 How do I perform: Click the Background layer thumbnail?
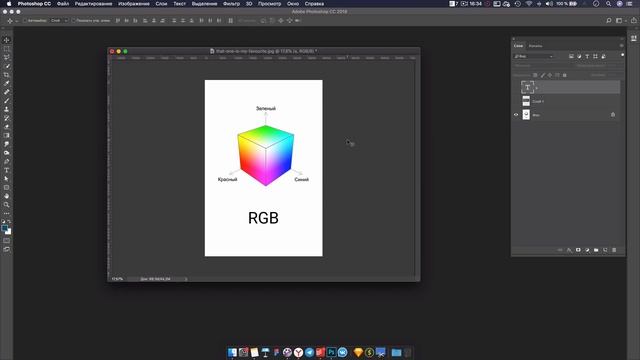tap(526, 115)
